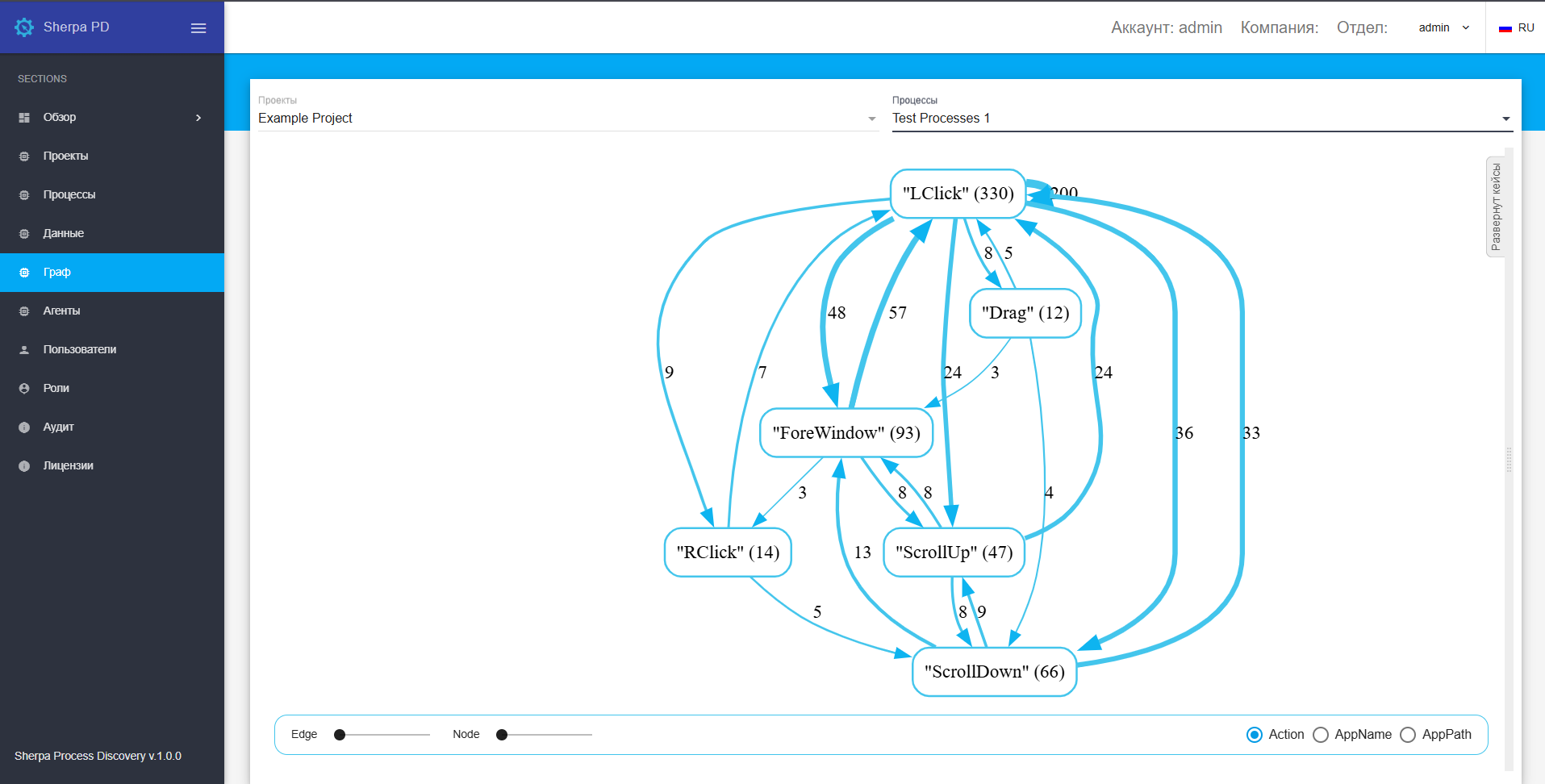Open the Данные menu section
This screenshot has height=784, width=1545.
[x=64, y=234]
